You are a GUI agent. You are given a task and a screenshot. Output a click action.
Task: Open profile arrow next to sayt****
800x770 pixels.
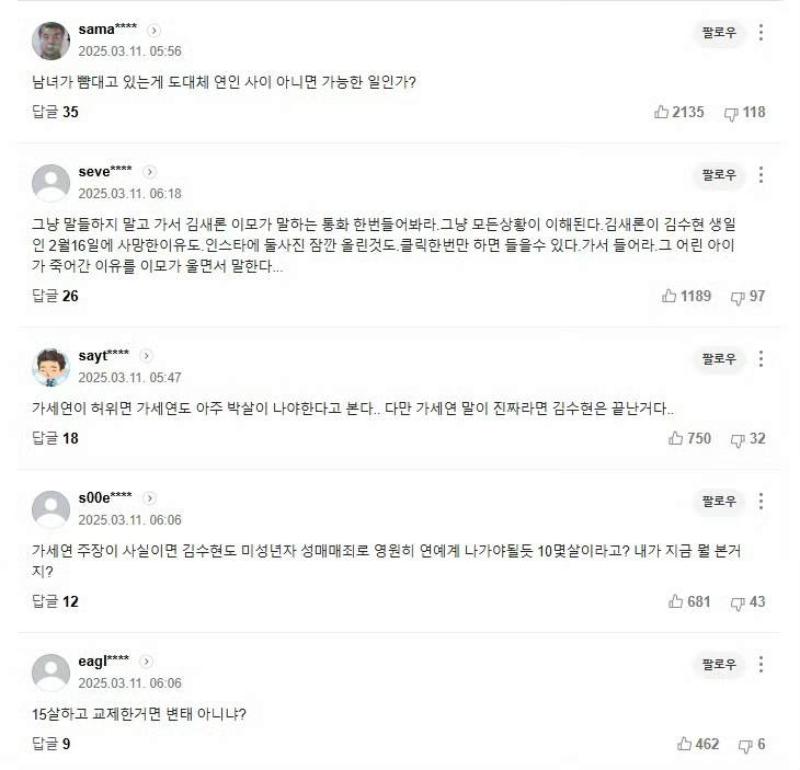(146, 356)
